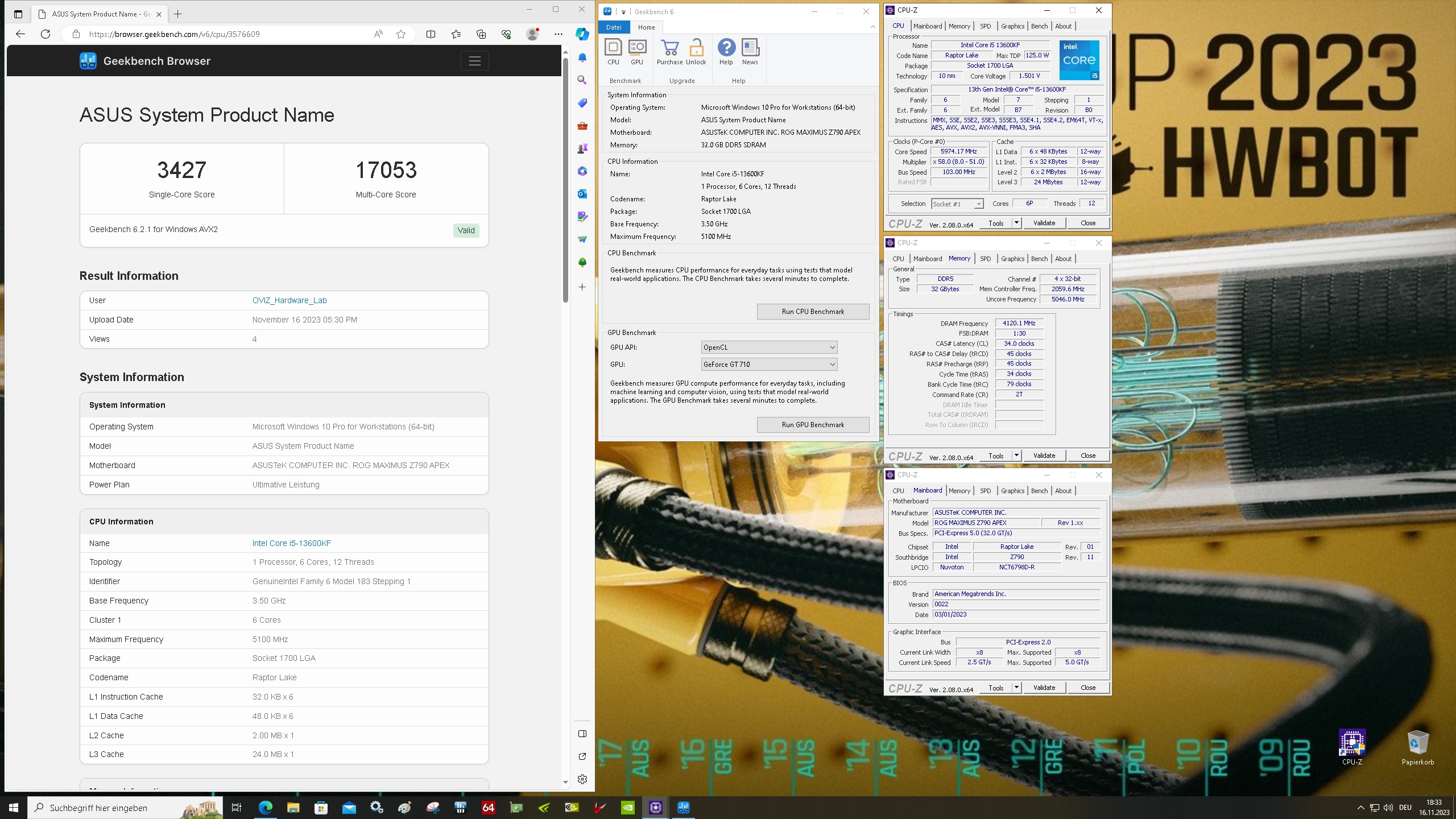Image resolution: width=1456 pixels, height=819 pixels.
Task: Add this page to favorites star
Action: point(401,34)
